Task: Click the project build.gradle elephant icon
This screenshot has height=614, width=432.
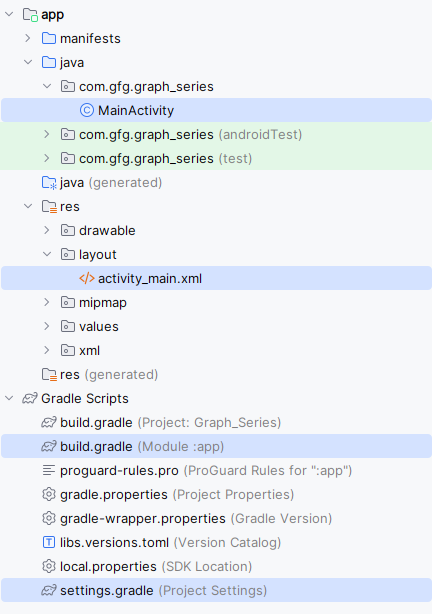Action: click(x=49, y=422)
